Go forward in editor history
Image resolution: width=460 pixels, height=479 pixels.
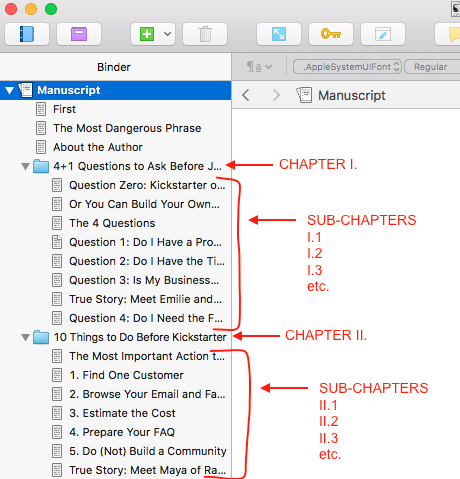click(x=276, y=95)
